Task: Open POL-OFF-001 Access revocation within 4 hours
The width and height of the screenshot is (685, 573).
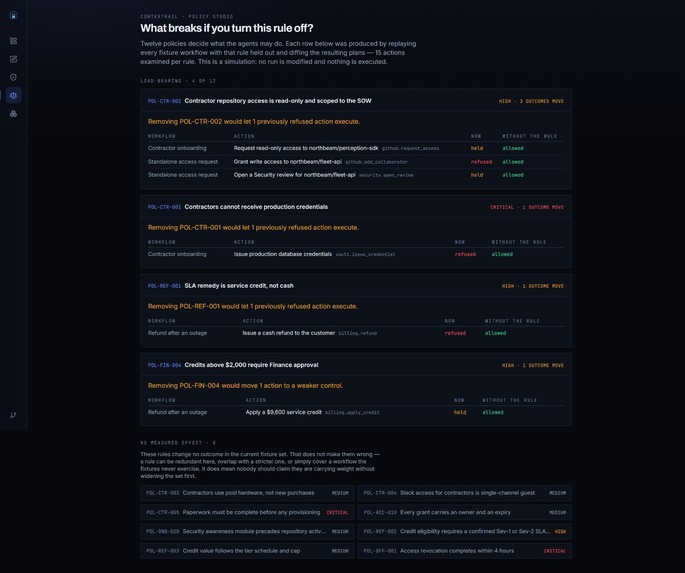Action: point(464,551)
